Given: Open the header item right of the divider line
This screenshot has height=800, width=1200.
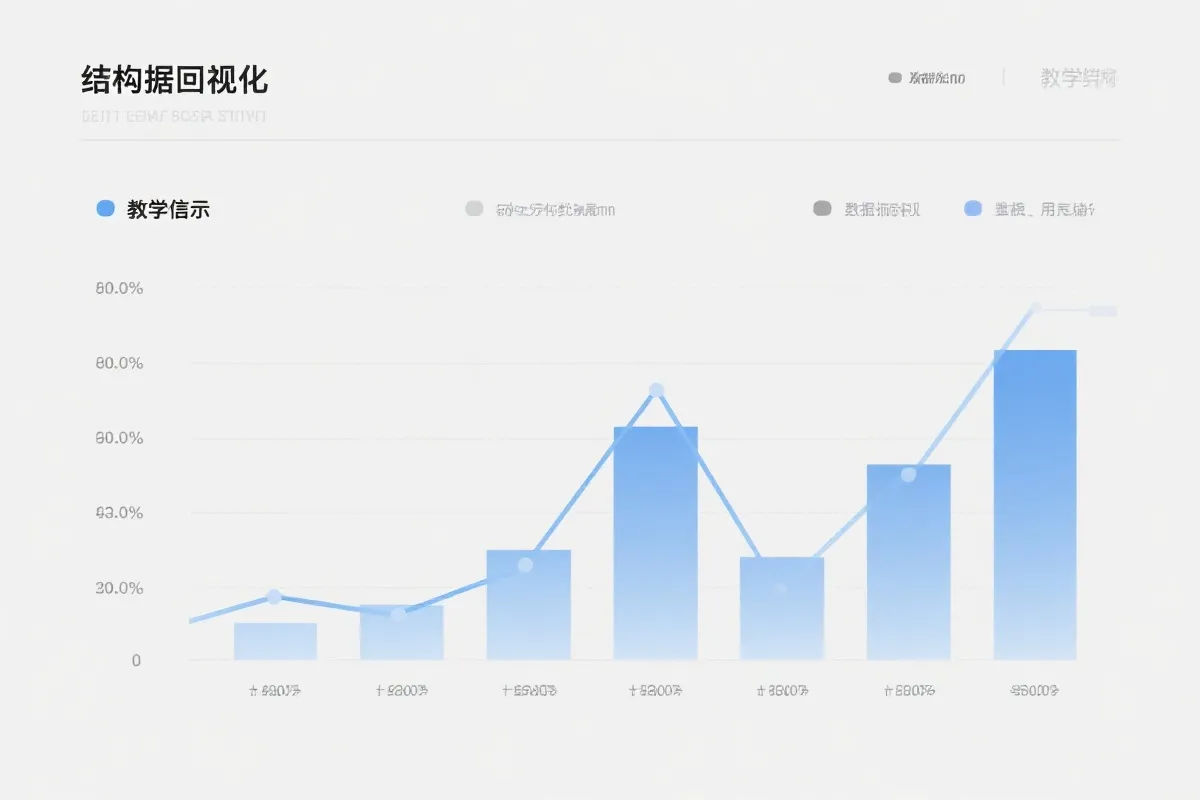Looking at the screenshot, I should tap(1078, 78).
